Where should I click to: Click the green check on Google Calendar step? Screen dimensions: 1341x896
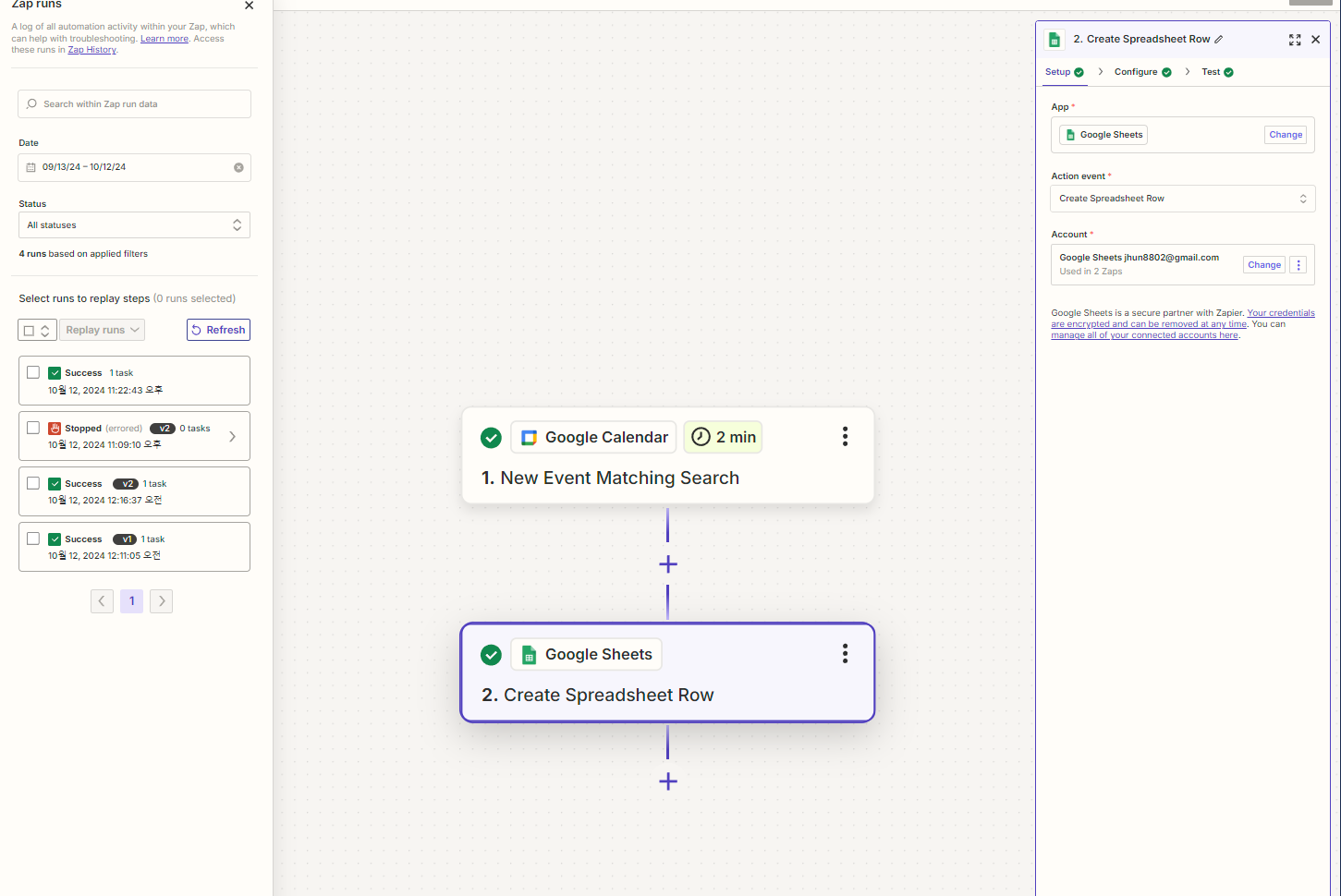tap(492, 437)
